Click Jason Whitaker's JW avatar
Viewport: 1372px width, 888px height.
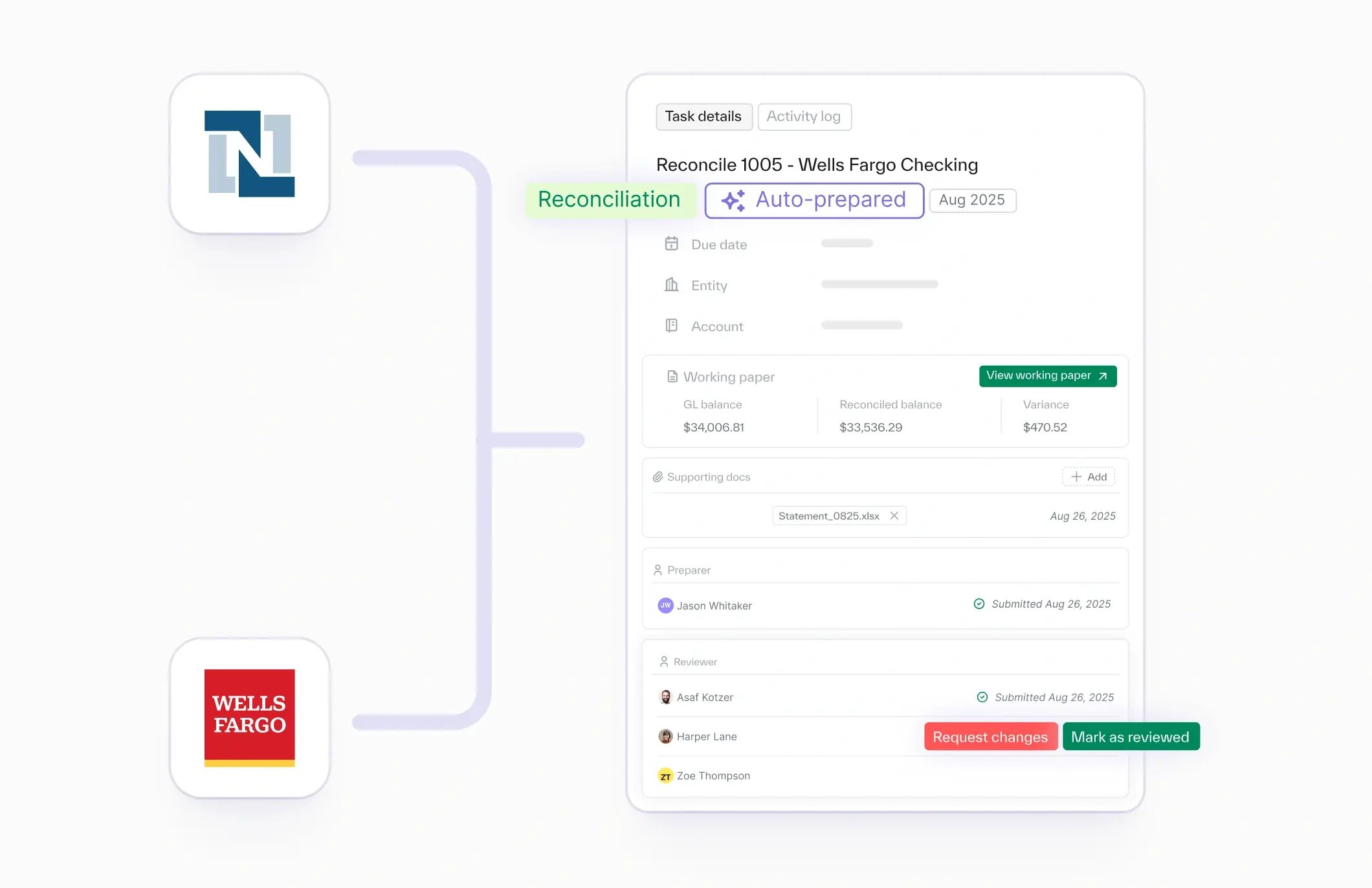tap(665, 606)
